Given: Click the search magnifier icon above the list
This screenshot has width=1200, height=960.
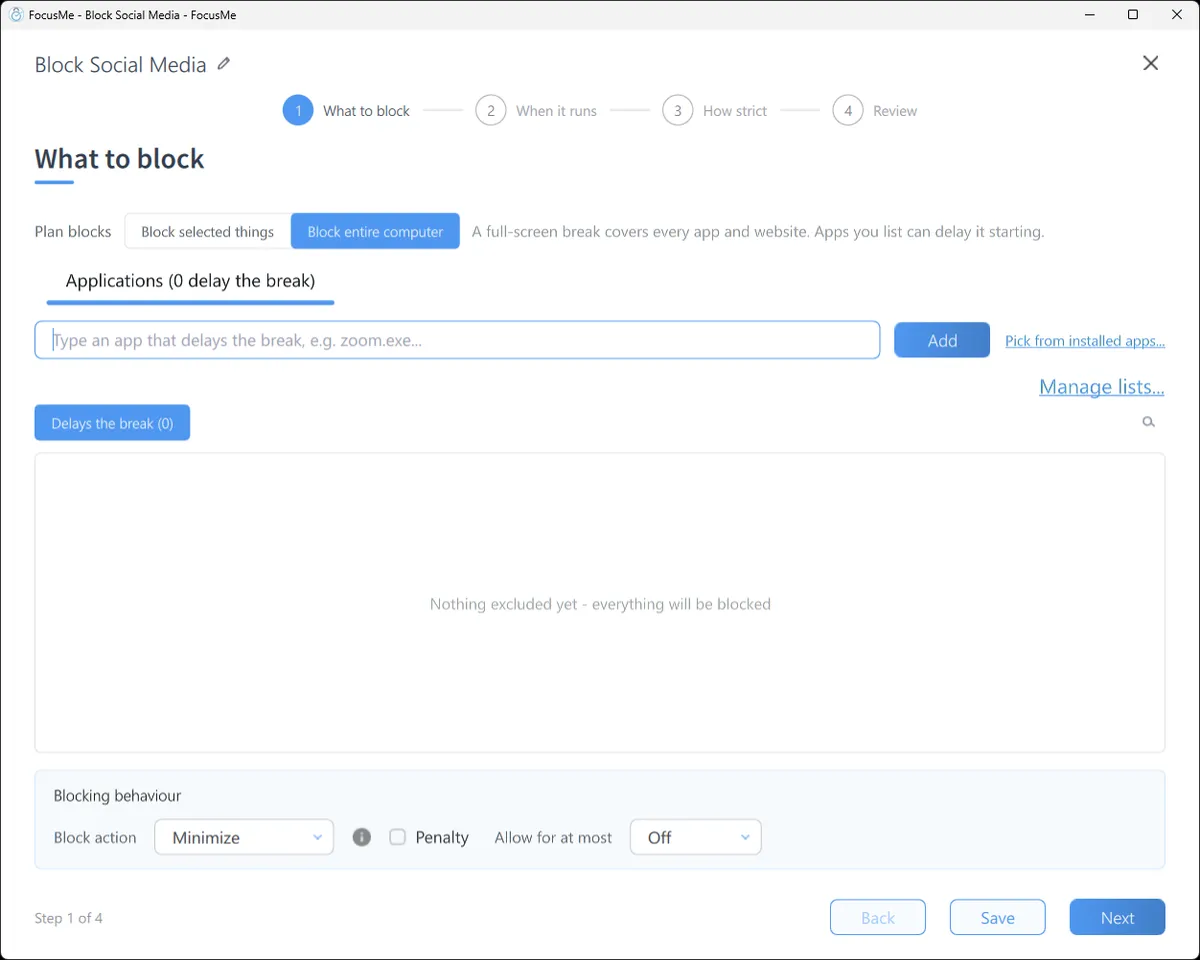Looking at the screenshot, I should pyautogui.click(x=1149, y=422).
